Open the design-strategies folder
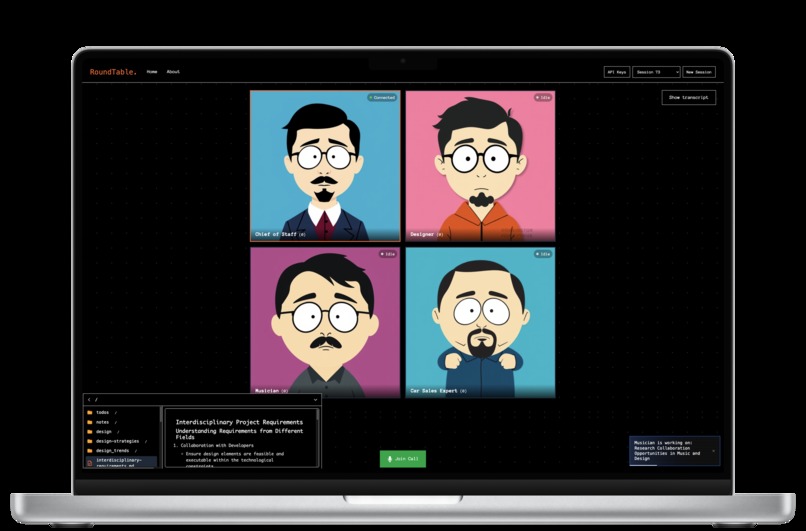This screenshot has width=806, height=531. (121, 441)
